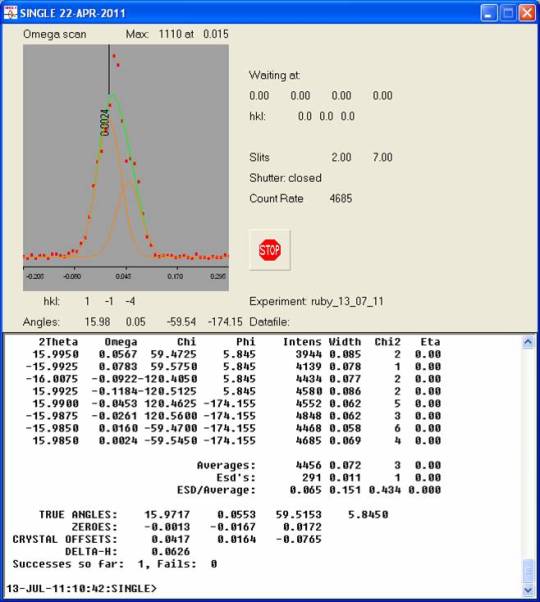Close the SINGLE window

[x=527, y=13]
